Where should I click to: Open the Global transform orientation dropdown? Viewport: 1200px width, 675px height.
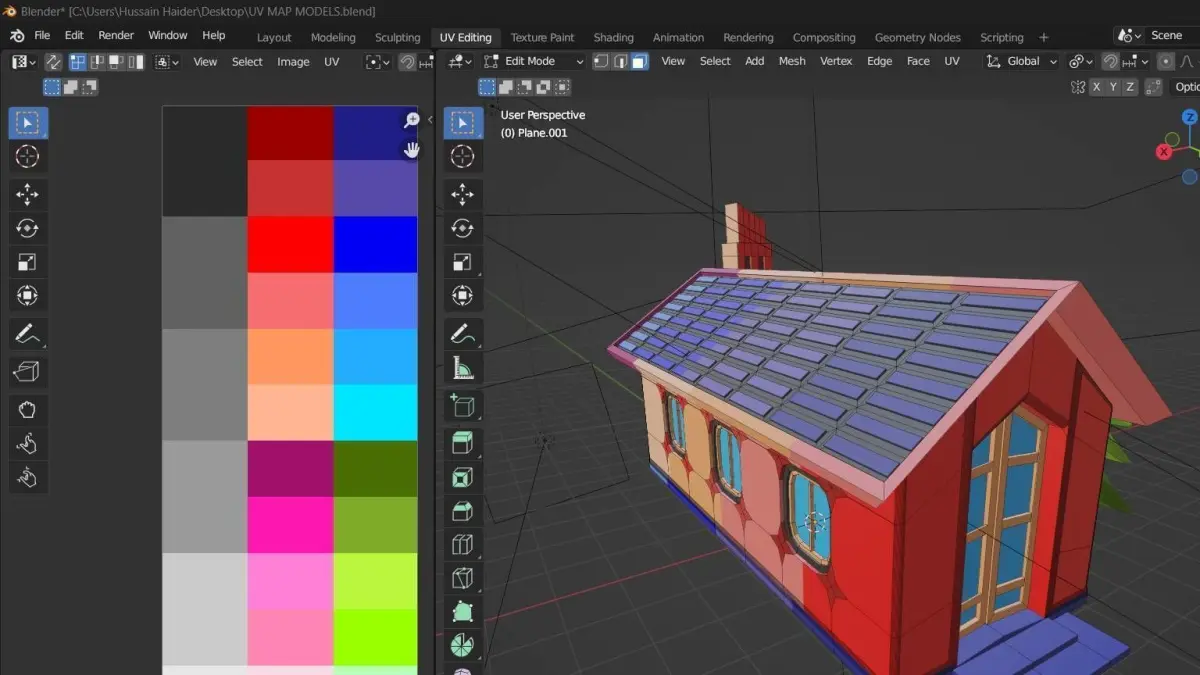coord(1021,61)
